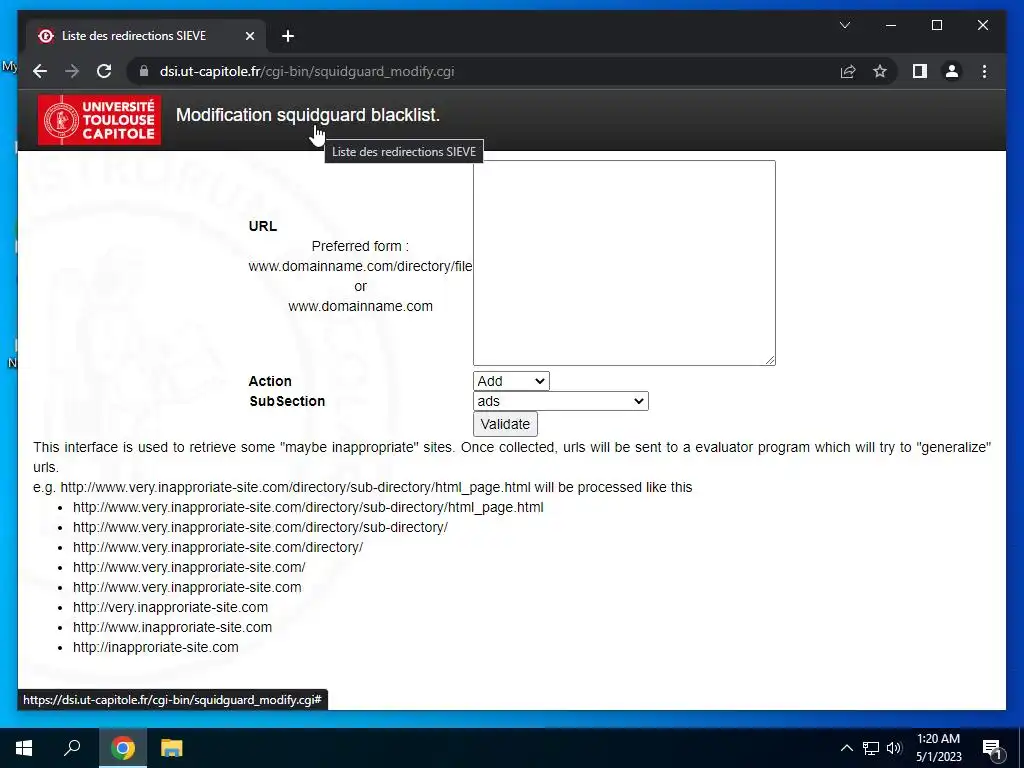The width and height of the screenshot is (1024, 768).
Task: Open the Action dropdown set to Add
Action: [x=511, y=381]
